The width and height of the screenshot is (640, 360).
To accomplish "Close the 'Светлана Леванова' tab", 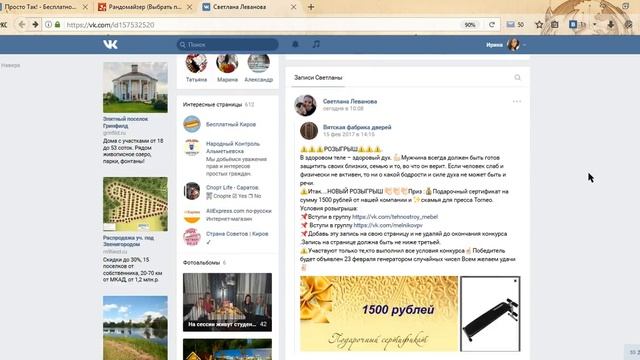I will point(293,7).
